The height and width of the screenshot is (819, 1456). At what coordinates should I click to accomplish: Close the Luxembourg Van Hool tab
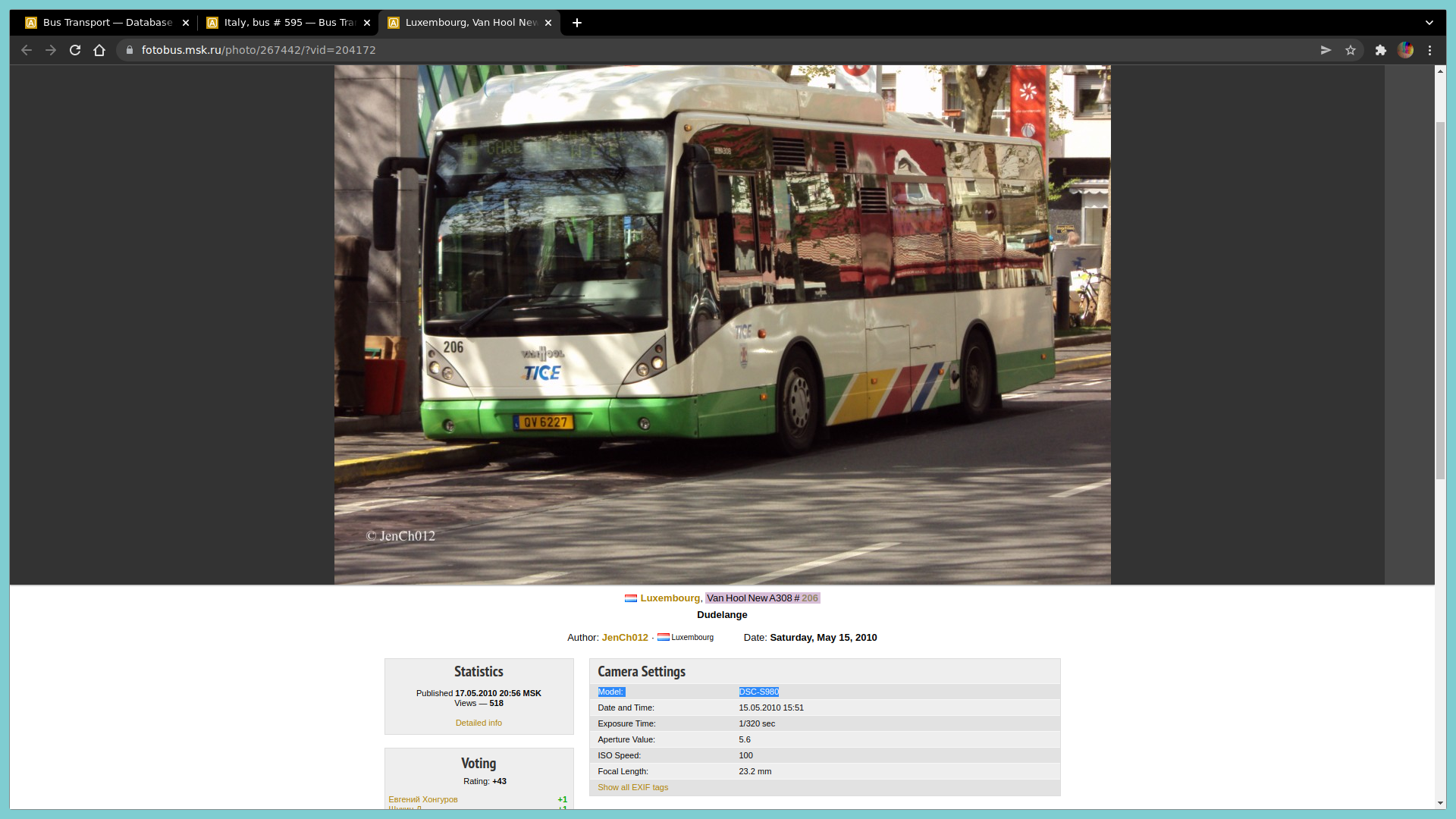(x=548, y=23)
